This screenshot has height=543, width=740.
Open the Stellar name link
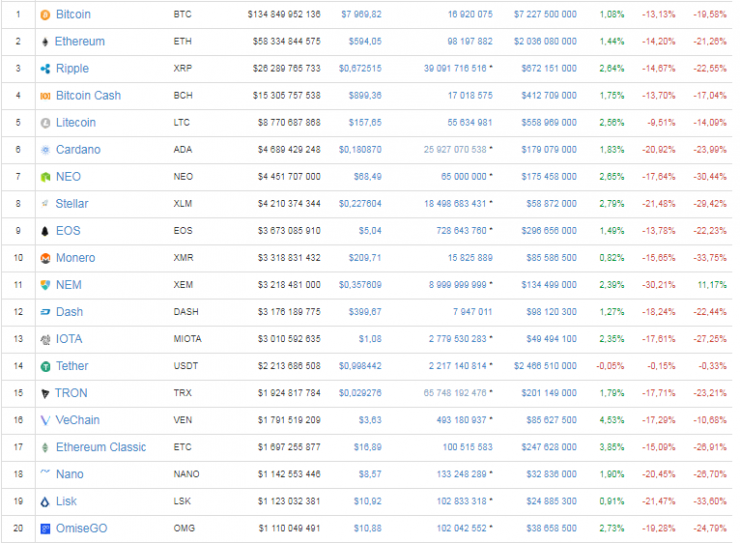[72, 204]
